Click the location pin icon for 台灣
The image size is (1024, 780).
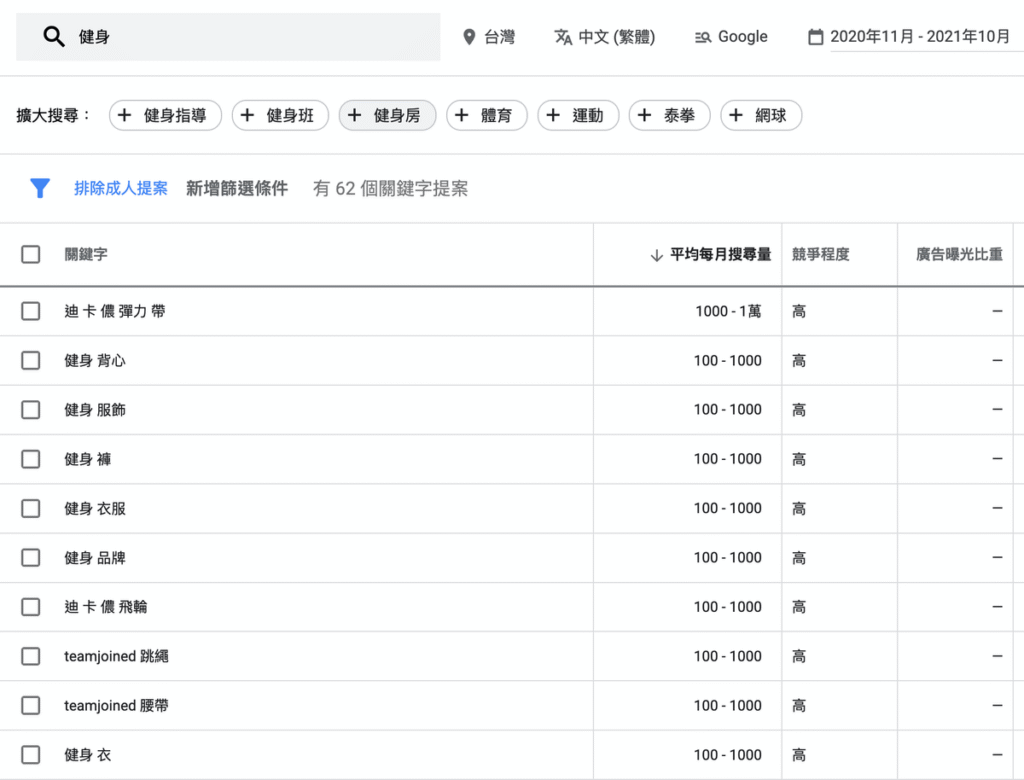pos(468,37)
